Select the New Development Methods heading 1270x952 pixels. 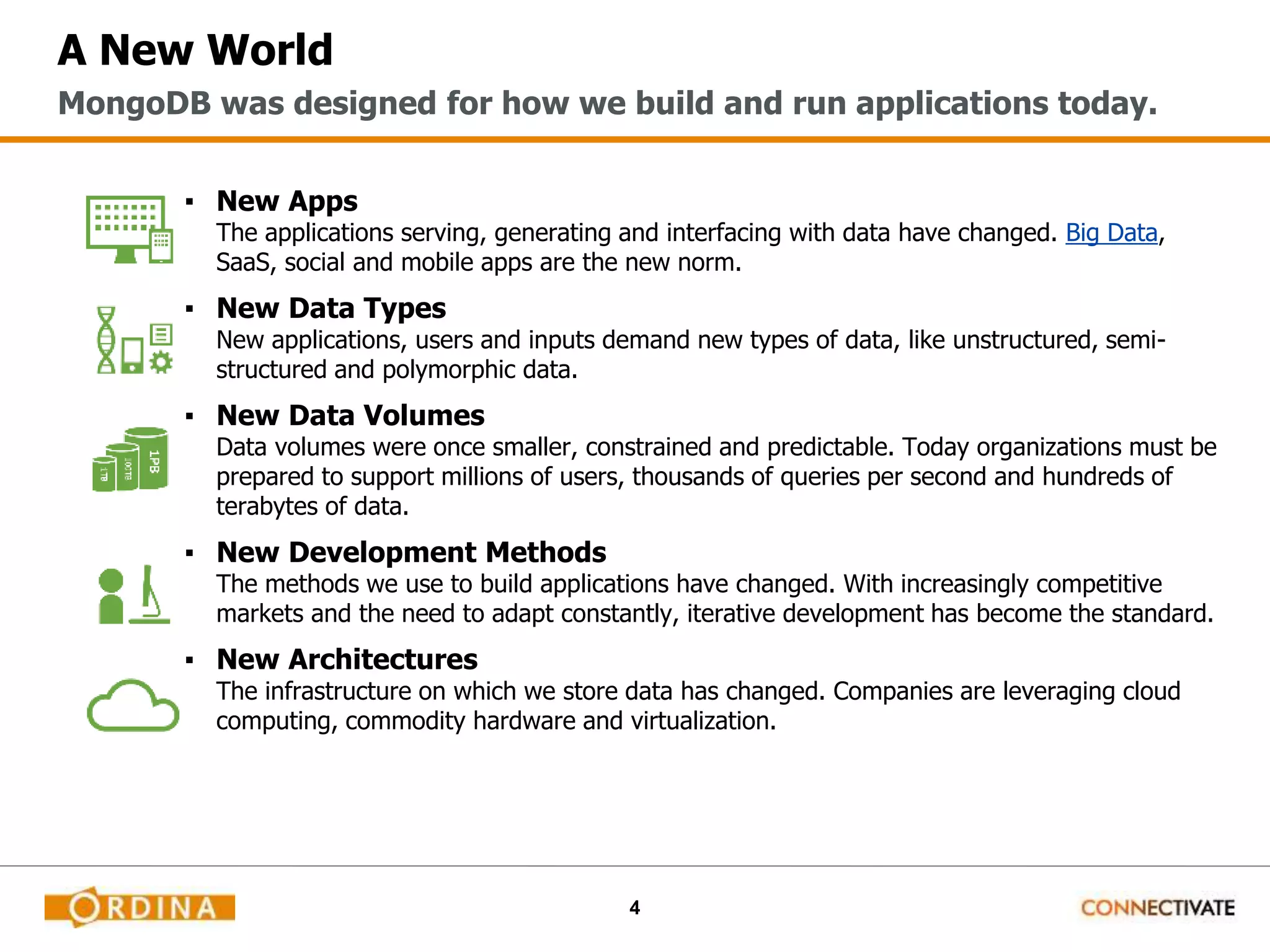411,553
